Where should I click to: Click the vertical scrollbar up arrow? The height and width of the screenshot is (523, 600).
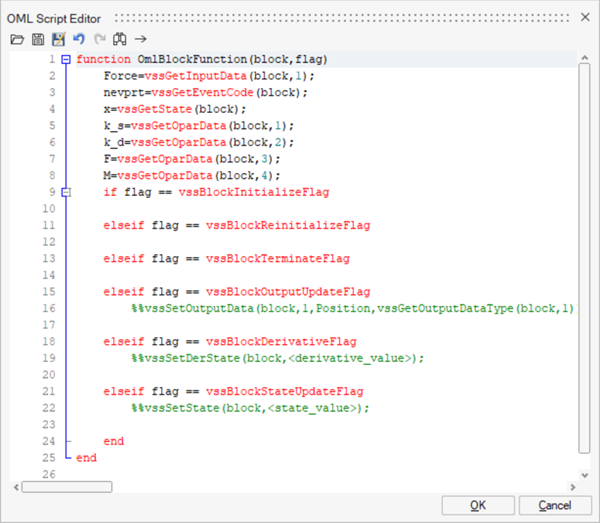coord(583,59)
